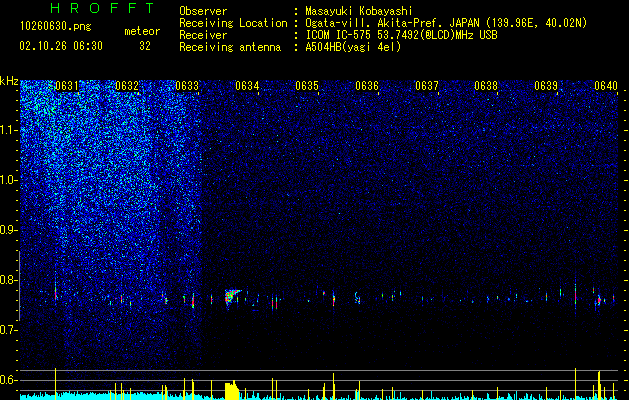Click the Observer label
The width and height of the screenshot is (629, 400).
pos(203,11)
